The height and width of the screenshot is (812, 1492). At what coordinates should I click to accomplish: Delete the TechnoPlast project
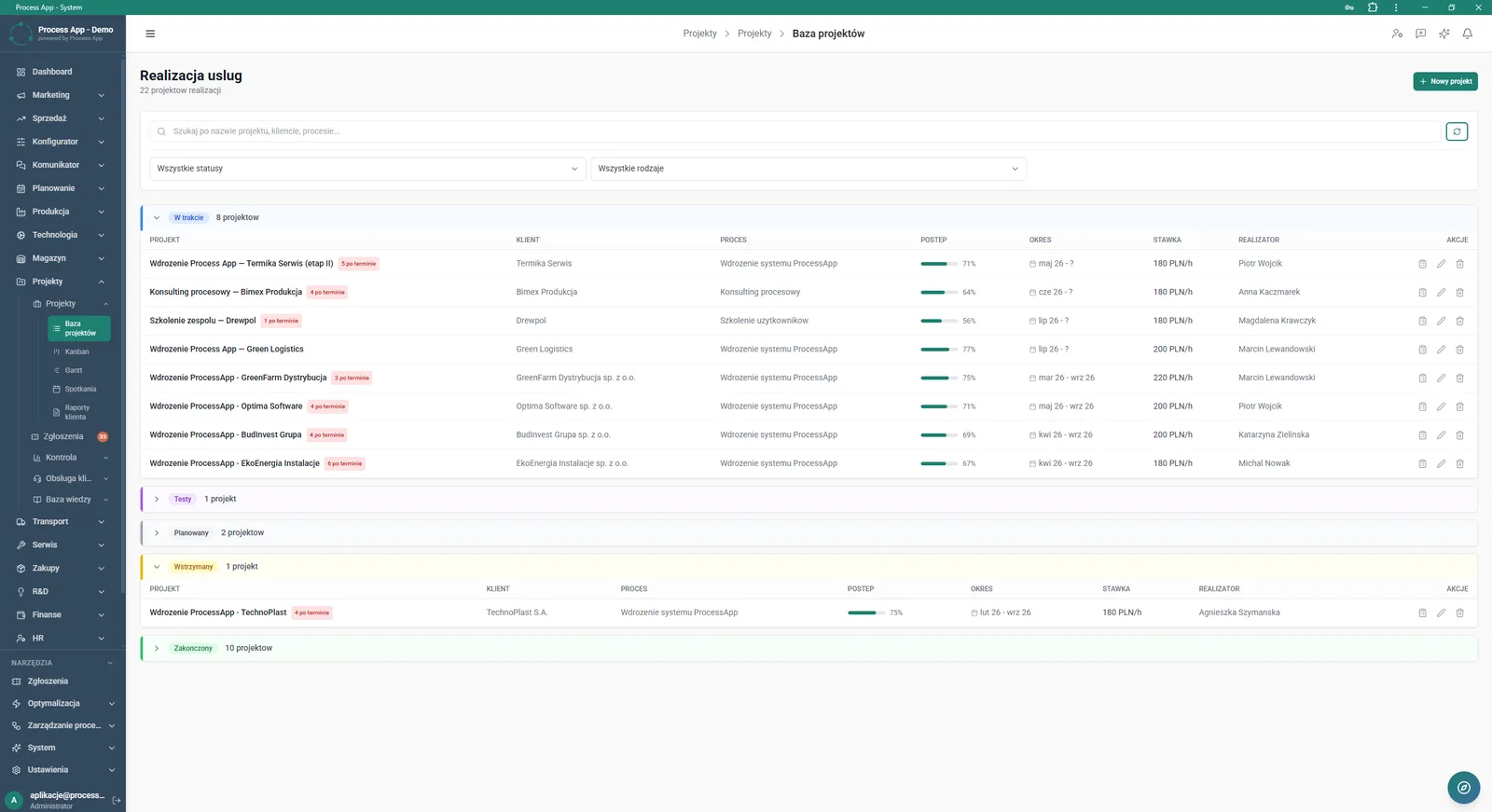(1459, 613)
